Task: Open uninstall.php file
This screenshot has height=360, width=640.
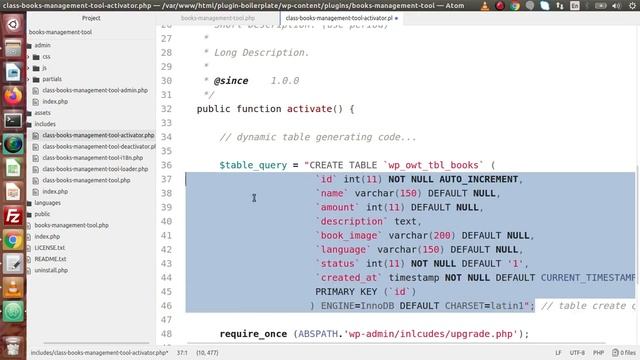Action: point(51,270)
